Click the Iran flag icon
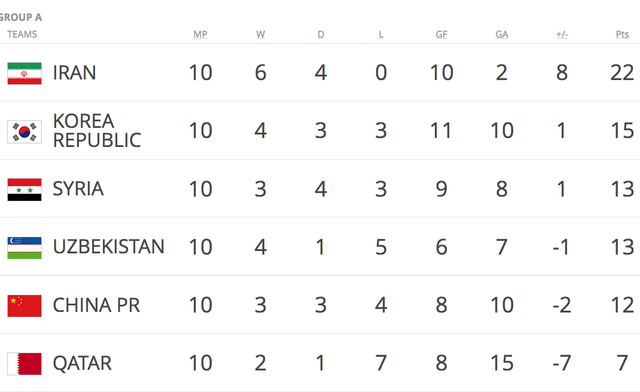The width and height of the screenshot is (640, 392). coord(24,73)
